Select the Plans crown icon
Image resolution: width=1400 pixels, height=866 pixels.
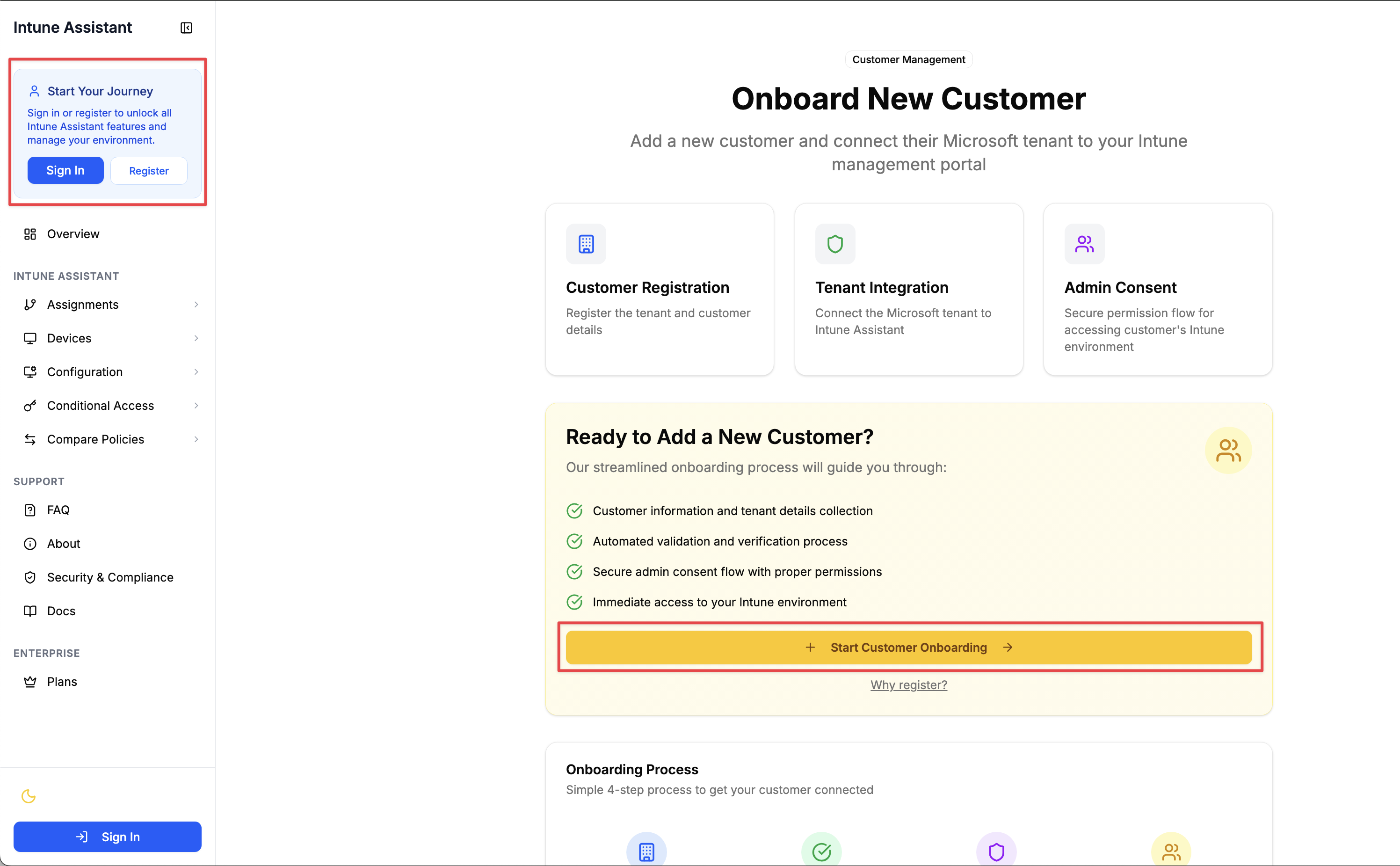click(x=30, y=682)
